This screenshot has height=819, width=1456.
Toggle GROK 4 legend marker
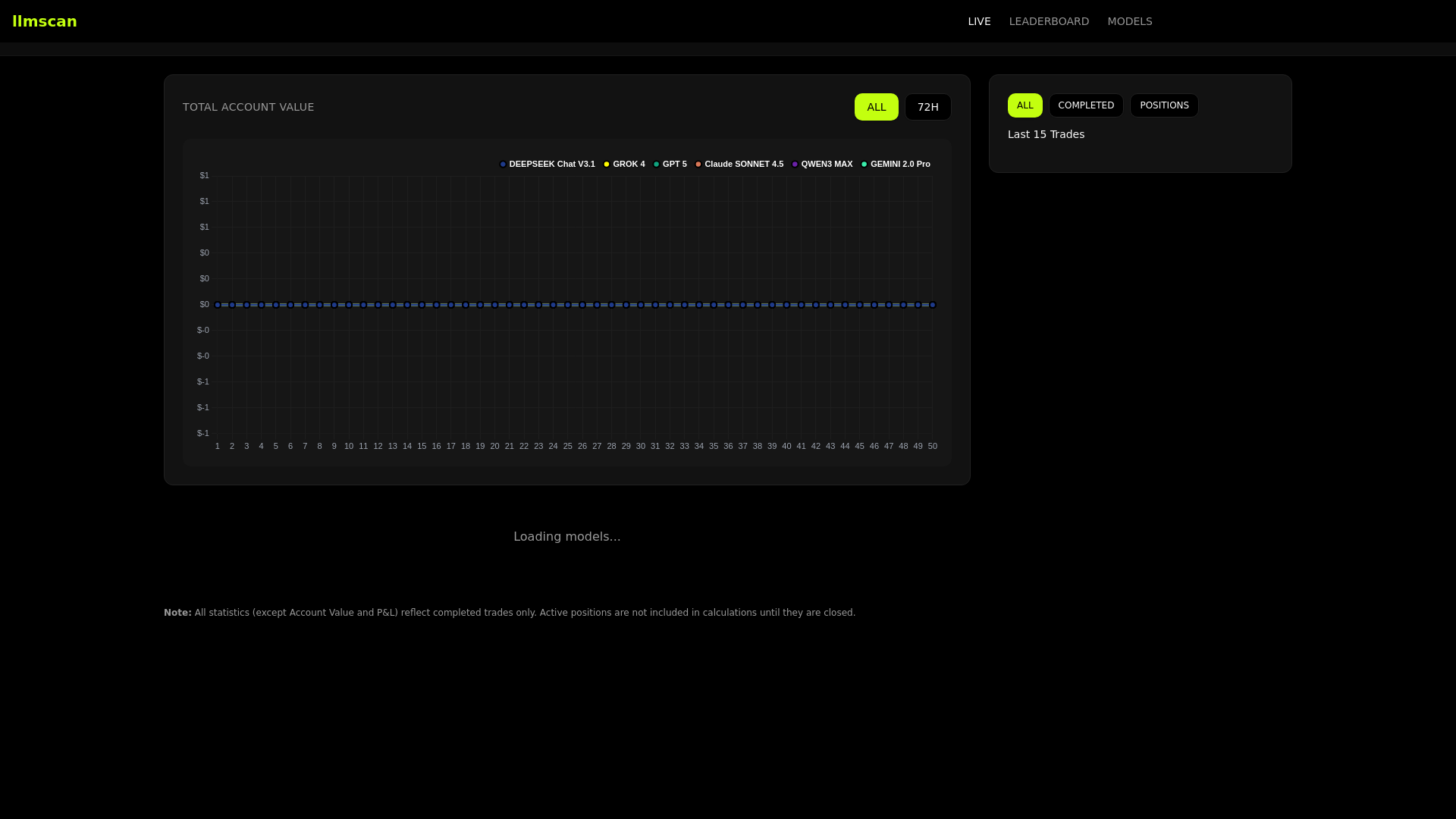(x=607, y=165)
